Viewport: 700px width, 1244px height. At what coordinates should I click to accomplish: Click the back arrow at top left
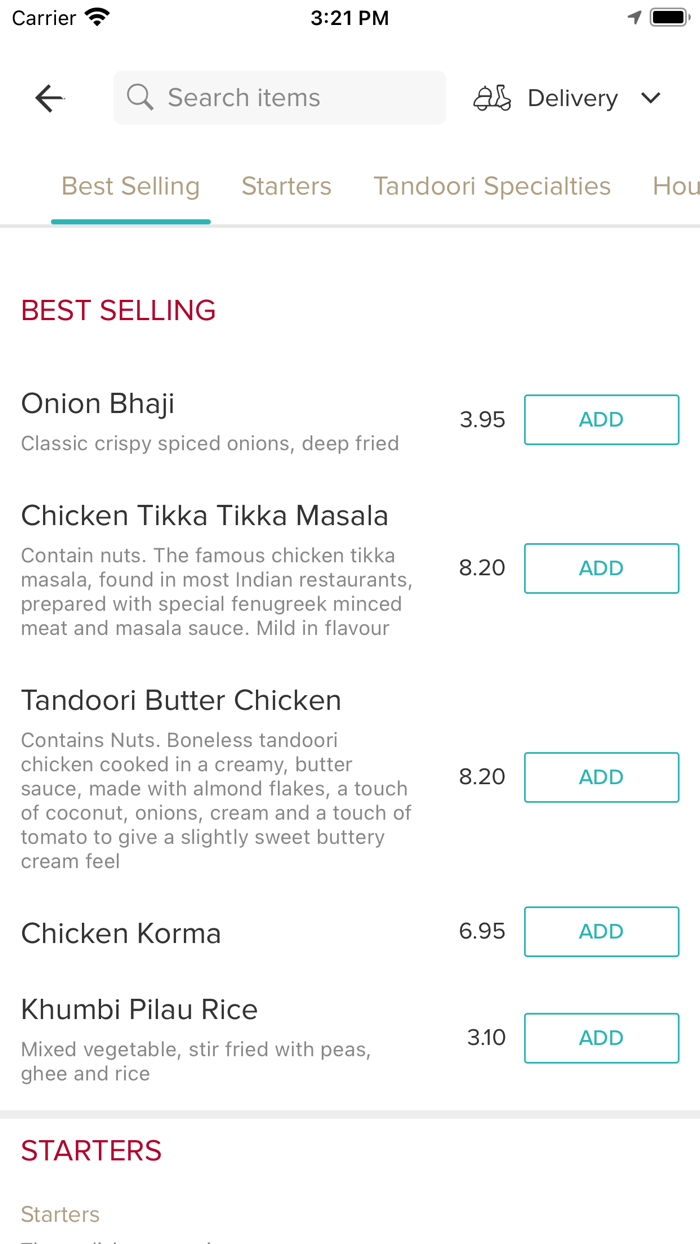click(x=48, y=97)
